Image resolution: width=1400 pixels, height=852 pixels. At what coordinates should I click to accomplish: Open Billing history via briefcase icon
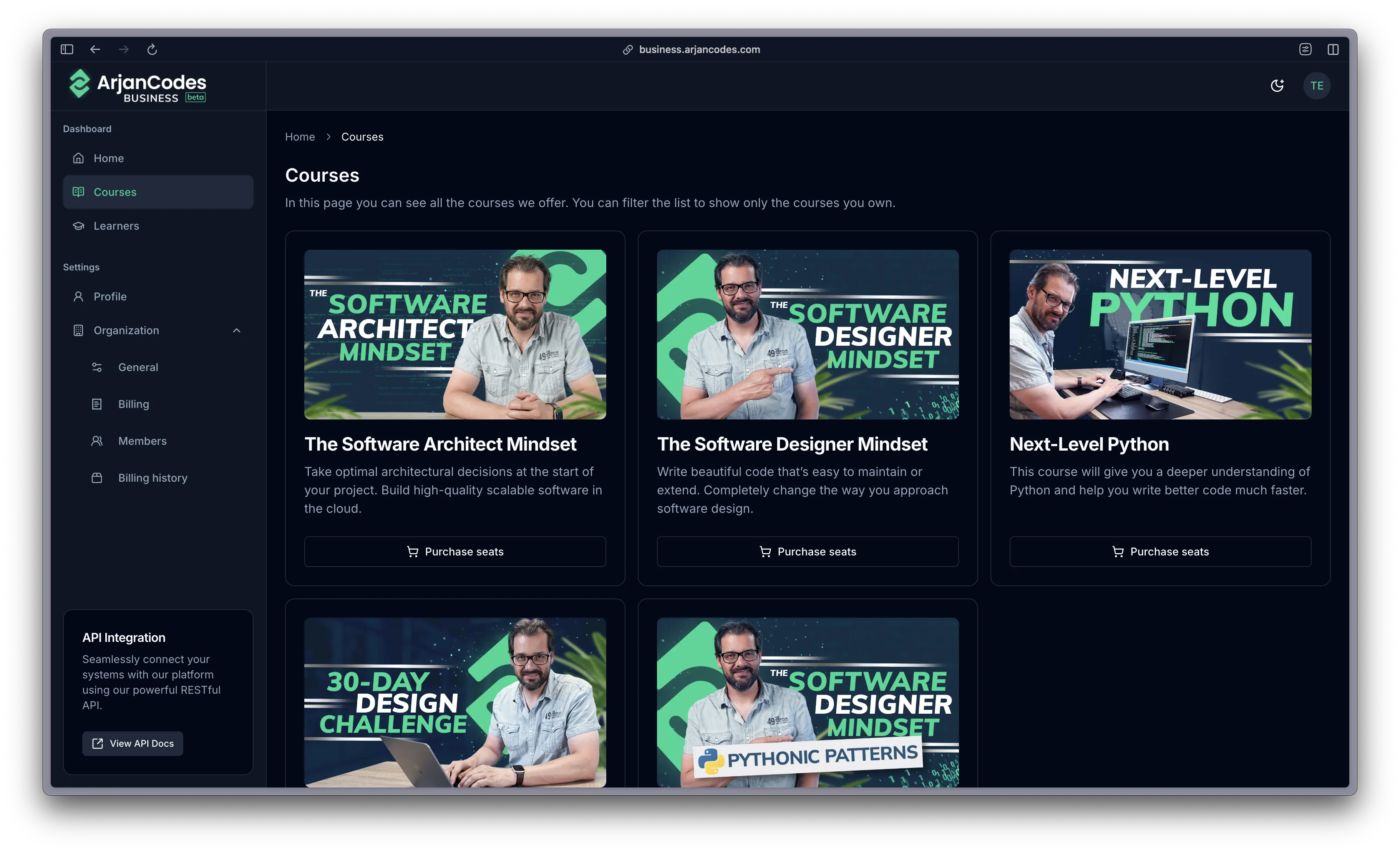pos(97,478)
